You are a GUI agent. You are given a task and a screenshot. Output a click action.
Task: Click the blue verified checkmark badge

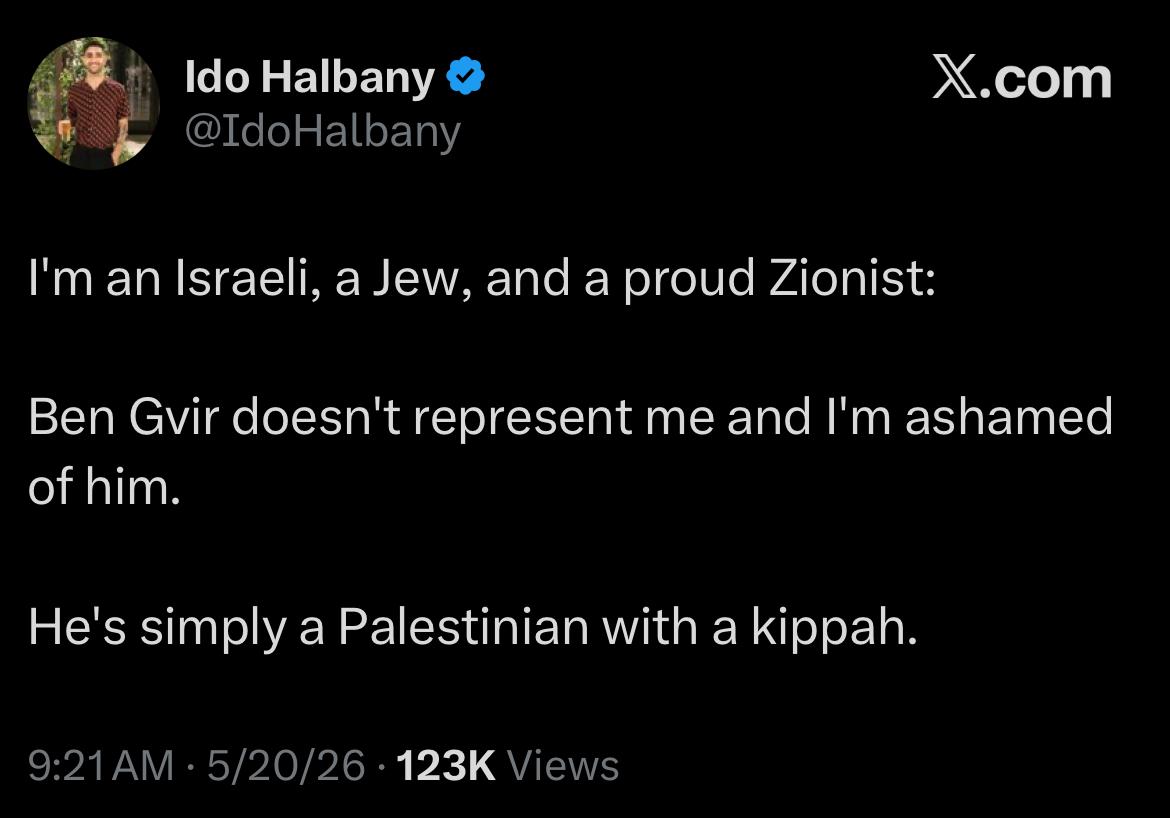tap(466, 76)
